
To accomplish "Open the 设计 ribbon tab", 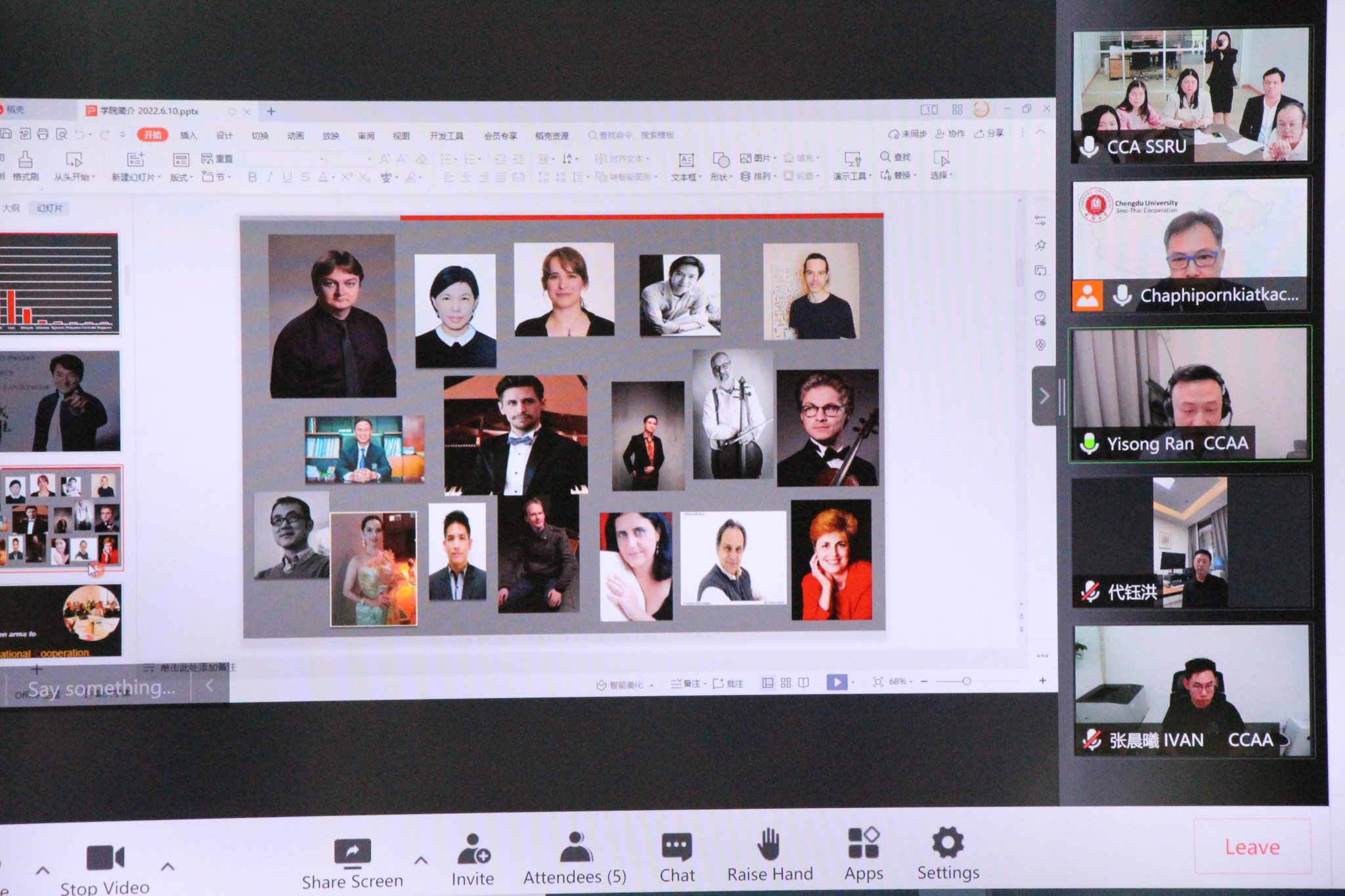I will click(x=224, y=135).
